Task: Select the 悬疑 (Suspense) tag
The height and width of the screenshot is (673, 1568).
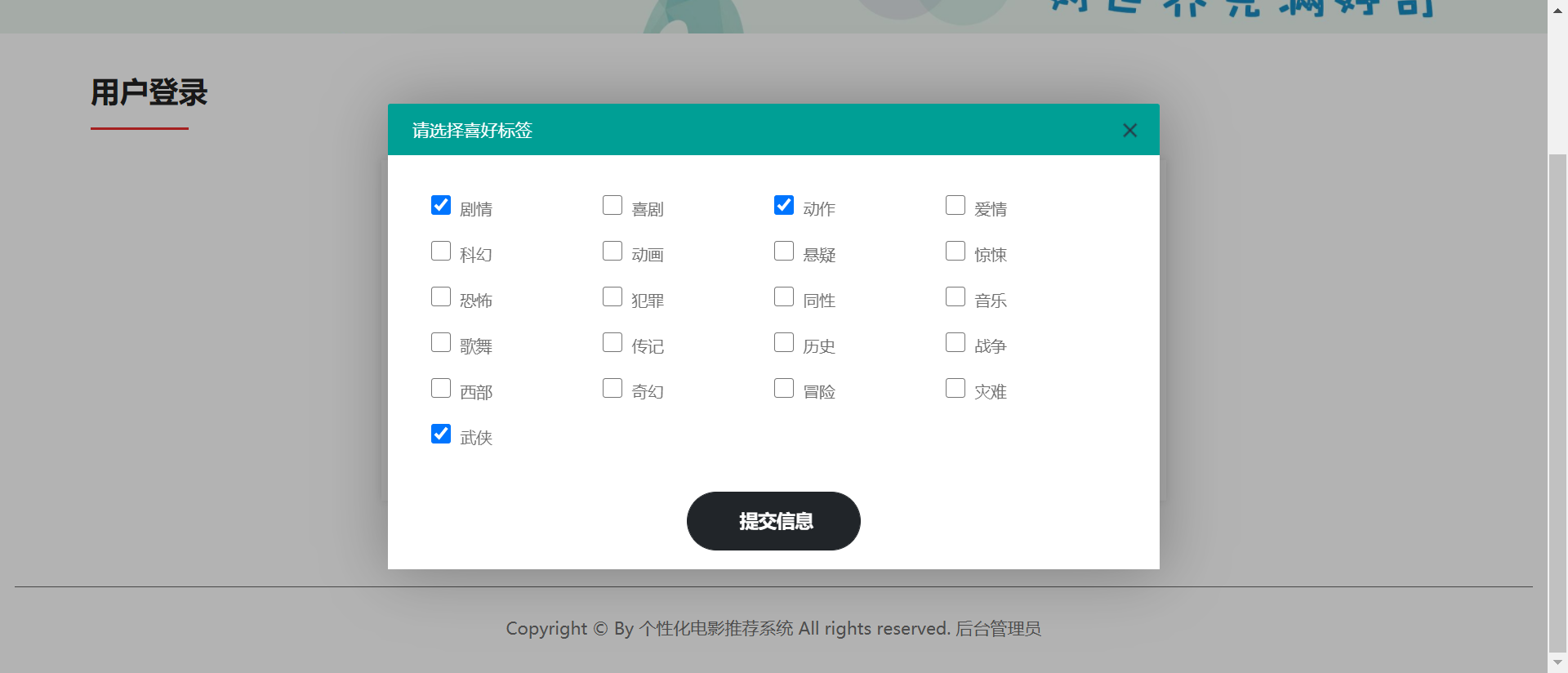Action: 784,251
